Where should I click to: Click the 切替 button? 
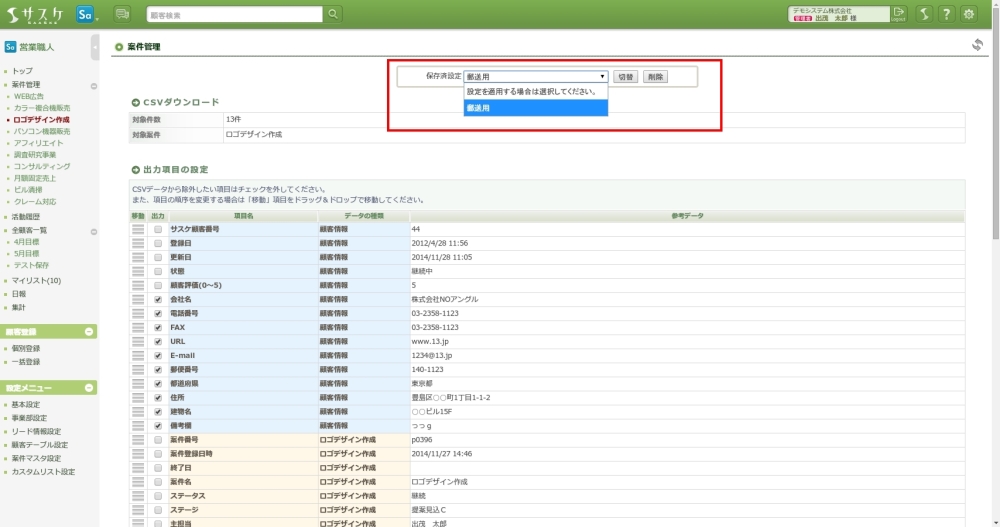pos(625,76)
